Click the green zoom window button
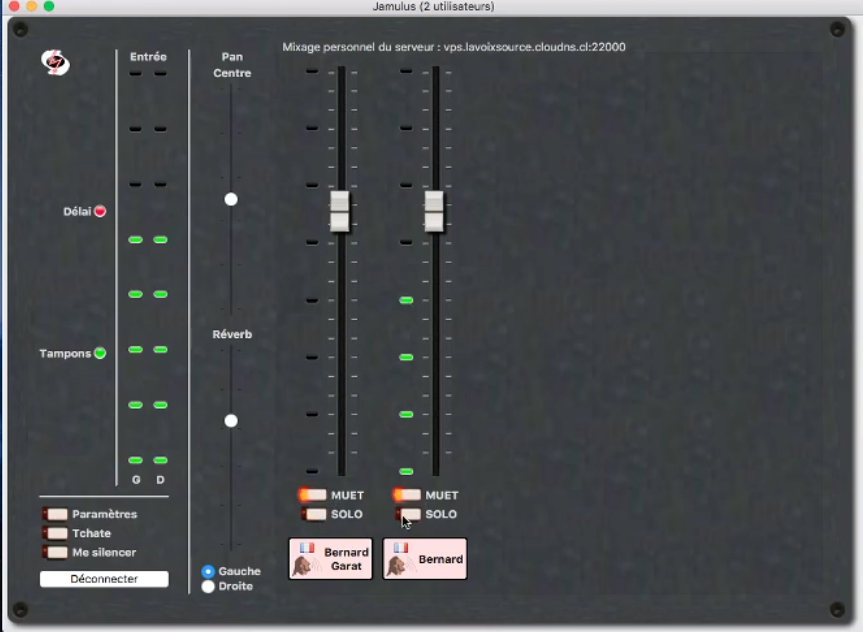The image size is (863, 632). [49, 6]
